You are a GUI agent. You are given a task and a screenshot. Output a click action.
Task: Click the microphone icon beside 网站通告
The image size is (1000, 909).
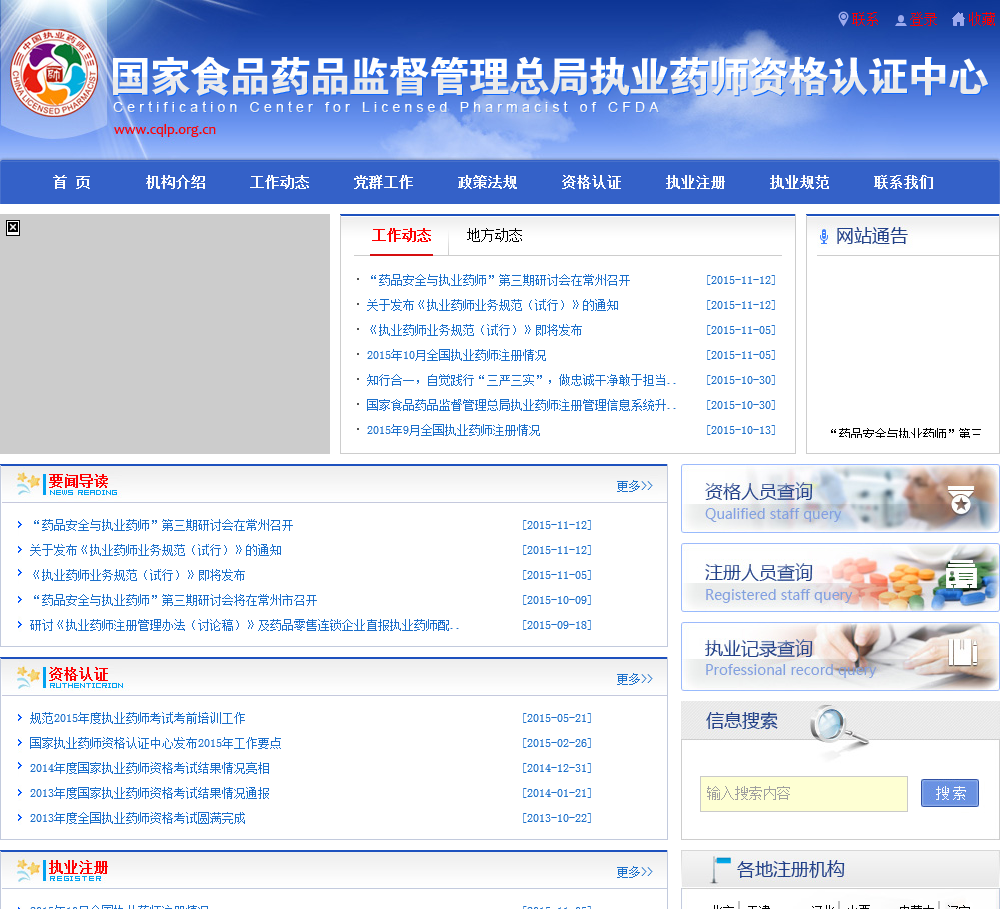tap(823, 237)
